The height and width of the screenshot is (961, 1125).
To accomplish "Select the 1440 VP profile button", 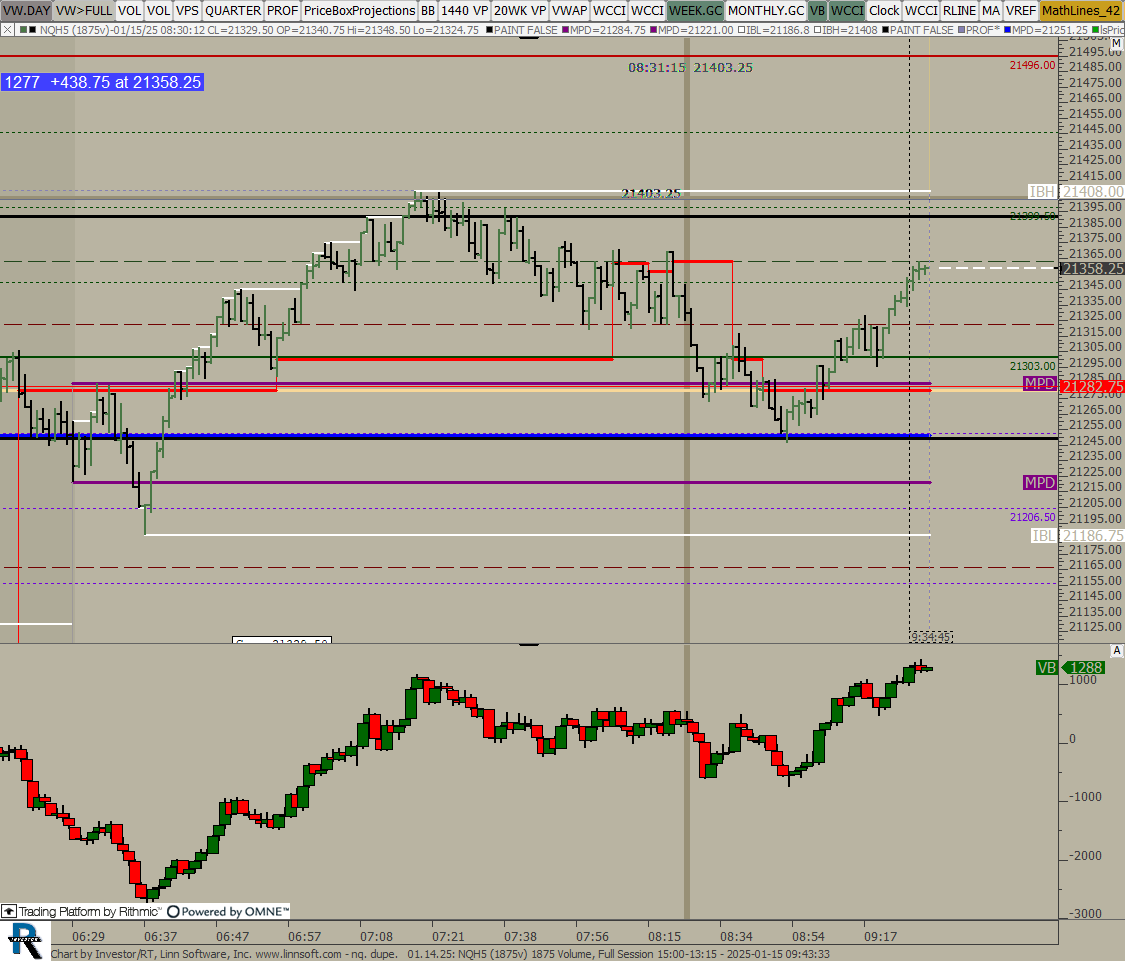I will pyautogui.click(x=464, y=10).
